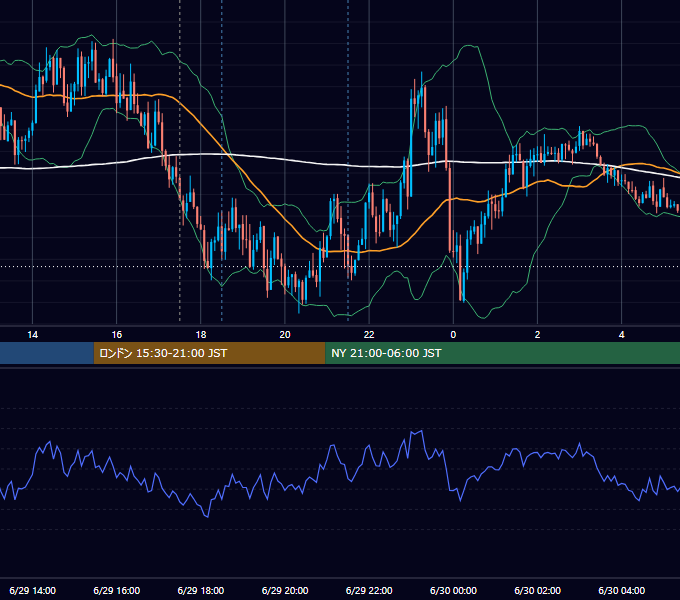This screenshot has height=600, width=680.
Task: Click the 6/29 16:00 date label
Action: point(117,590)
